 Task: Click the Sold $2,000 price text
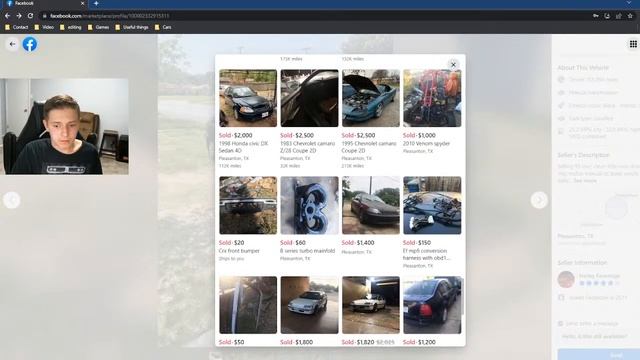click(235, 135)
